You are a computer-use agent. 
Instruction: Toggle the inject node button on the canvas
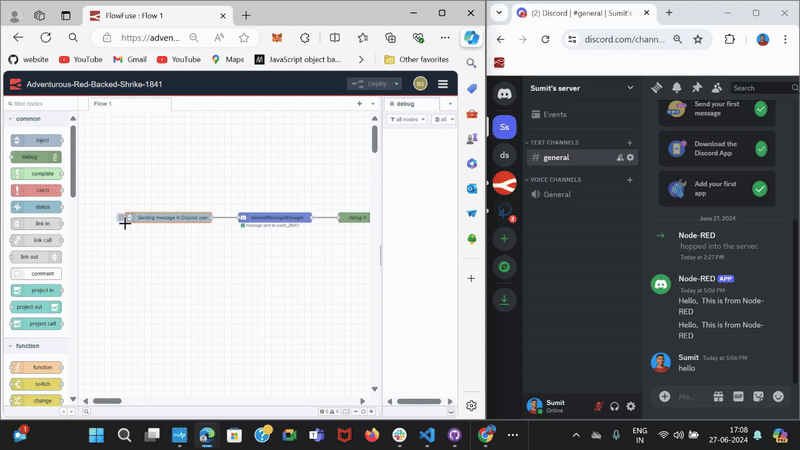[121, 218]
